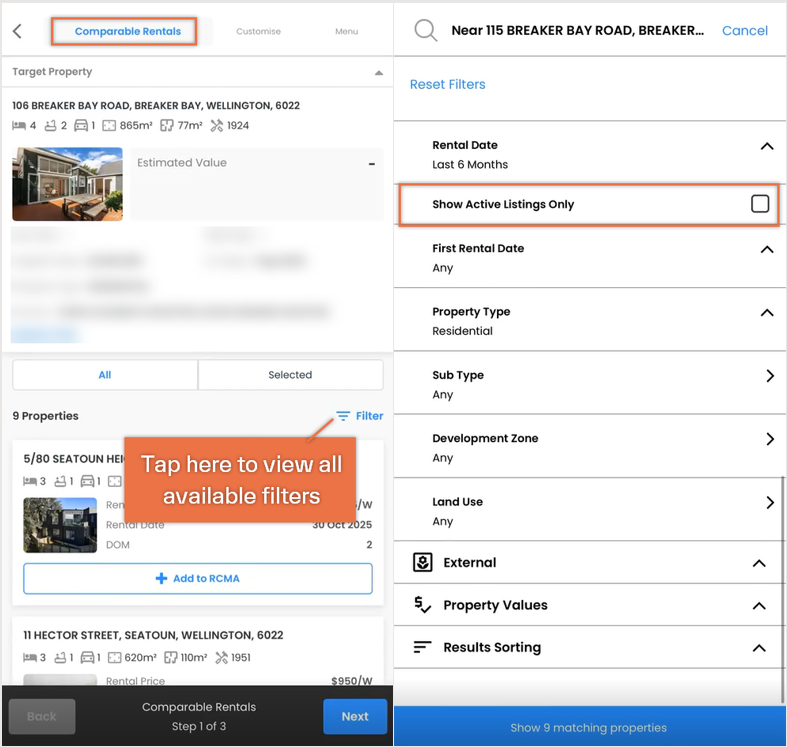The width and height of the screenshot is (787, 747).
Task: Click 106 Breaker Bay Road address text
Action: point(156,105)
